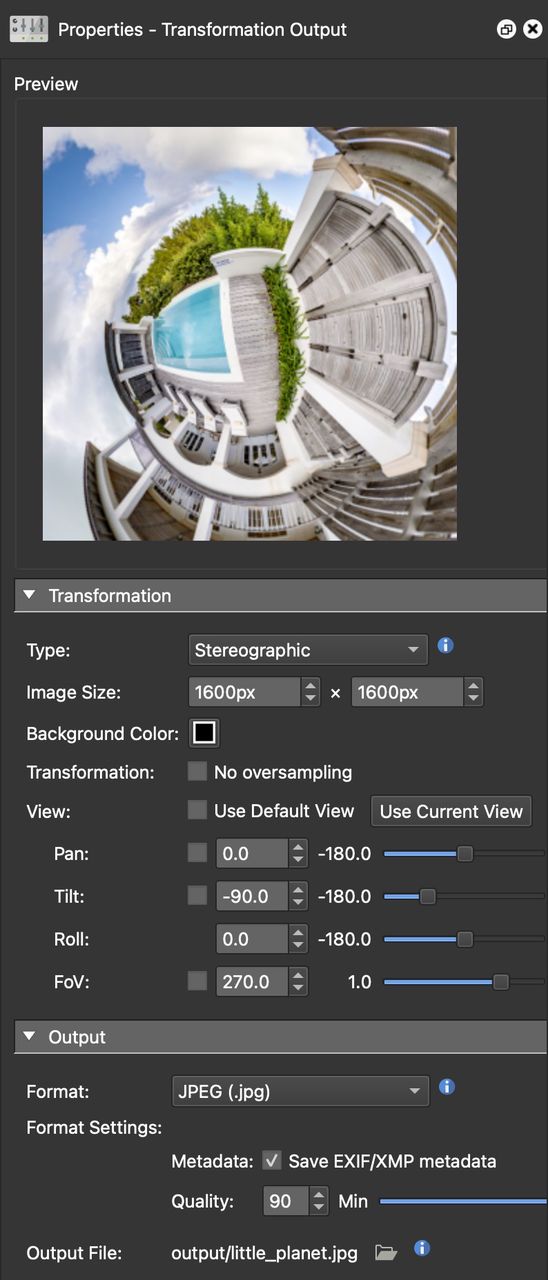Viewport: 548px width, 1280px height.
Task: Click the FoV value field 270.0
Action: (252, 982)
